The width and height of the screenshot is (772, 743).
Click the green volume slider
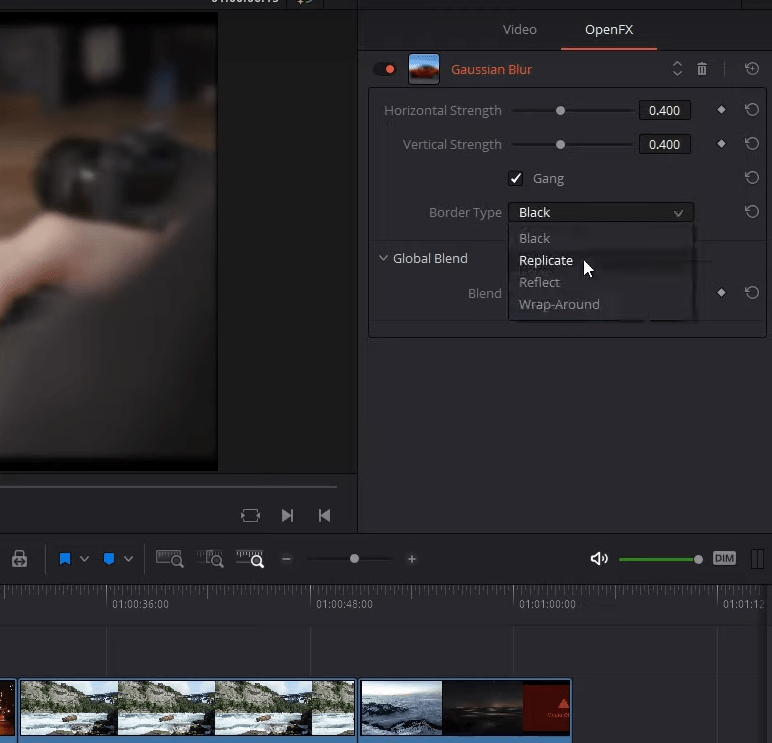click(661, 559)
